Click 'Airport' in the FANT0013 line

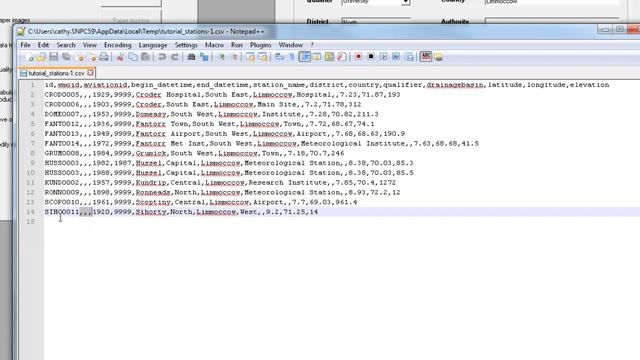[311, 134]
